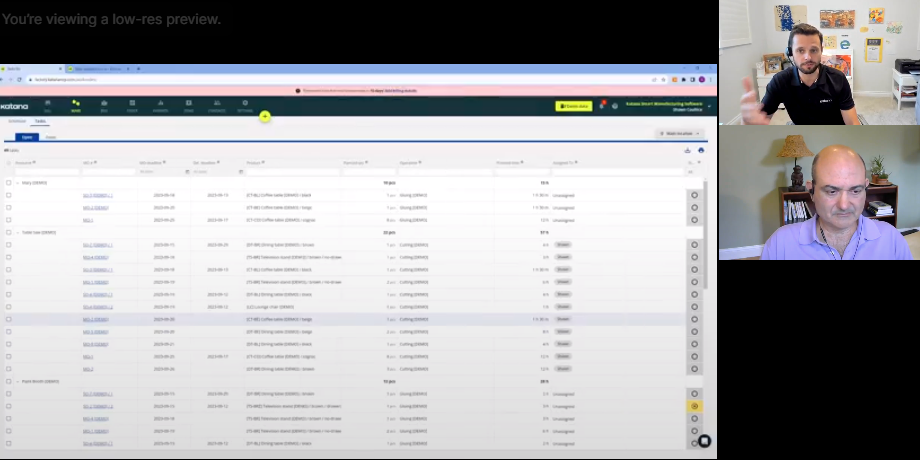The height and width of the screenshot is (460, 920).
Task: Click the table vertical scrollbar
Action: tap(706, 235)
